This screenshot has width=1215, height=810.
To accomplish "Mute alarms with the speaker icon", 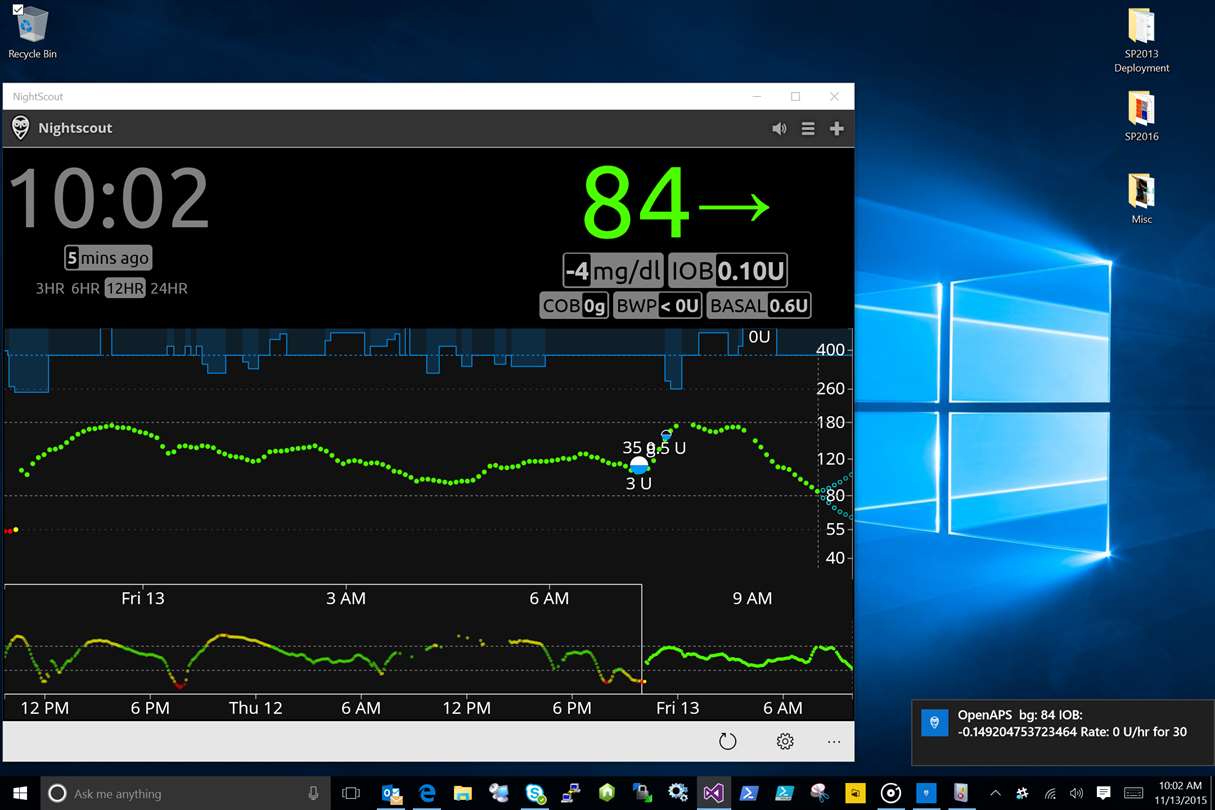I will [779, 128].
